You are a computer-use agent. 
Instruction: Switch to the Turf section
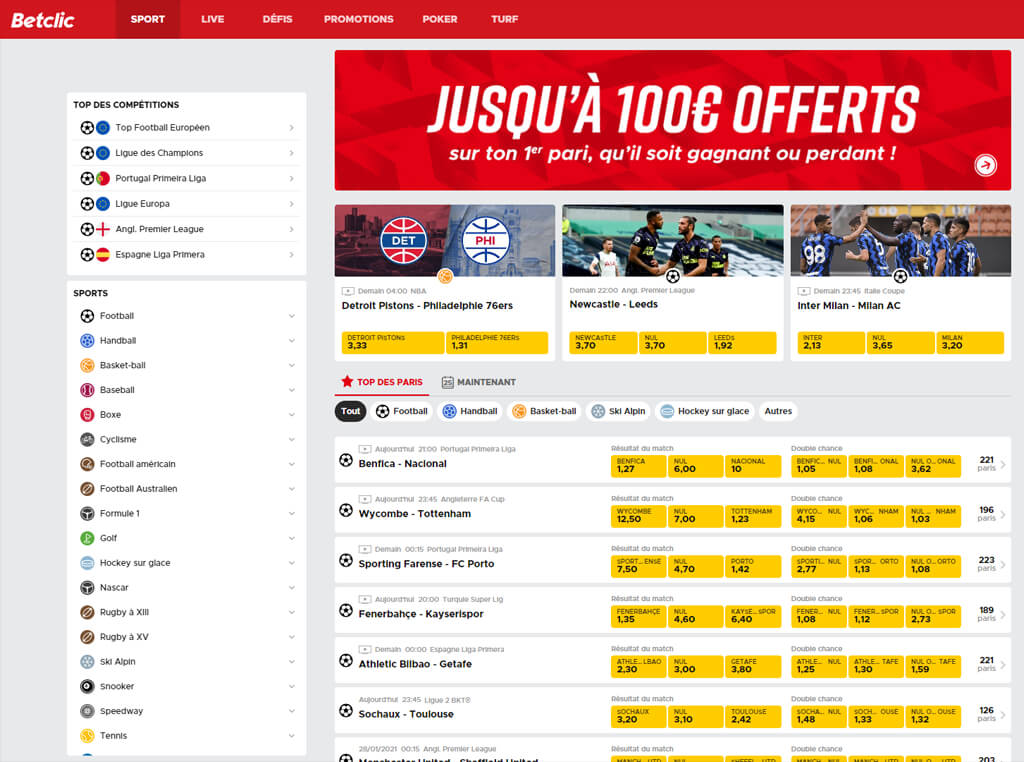(x=504, y=20)
